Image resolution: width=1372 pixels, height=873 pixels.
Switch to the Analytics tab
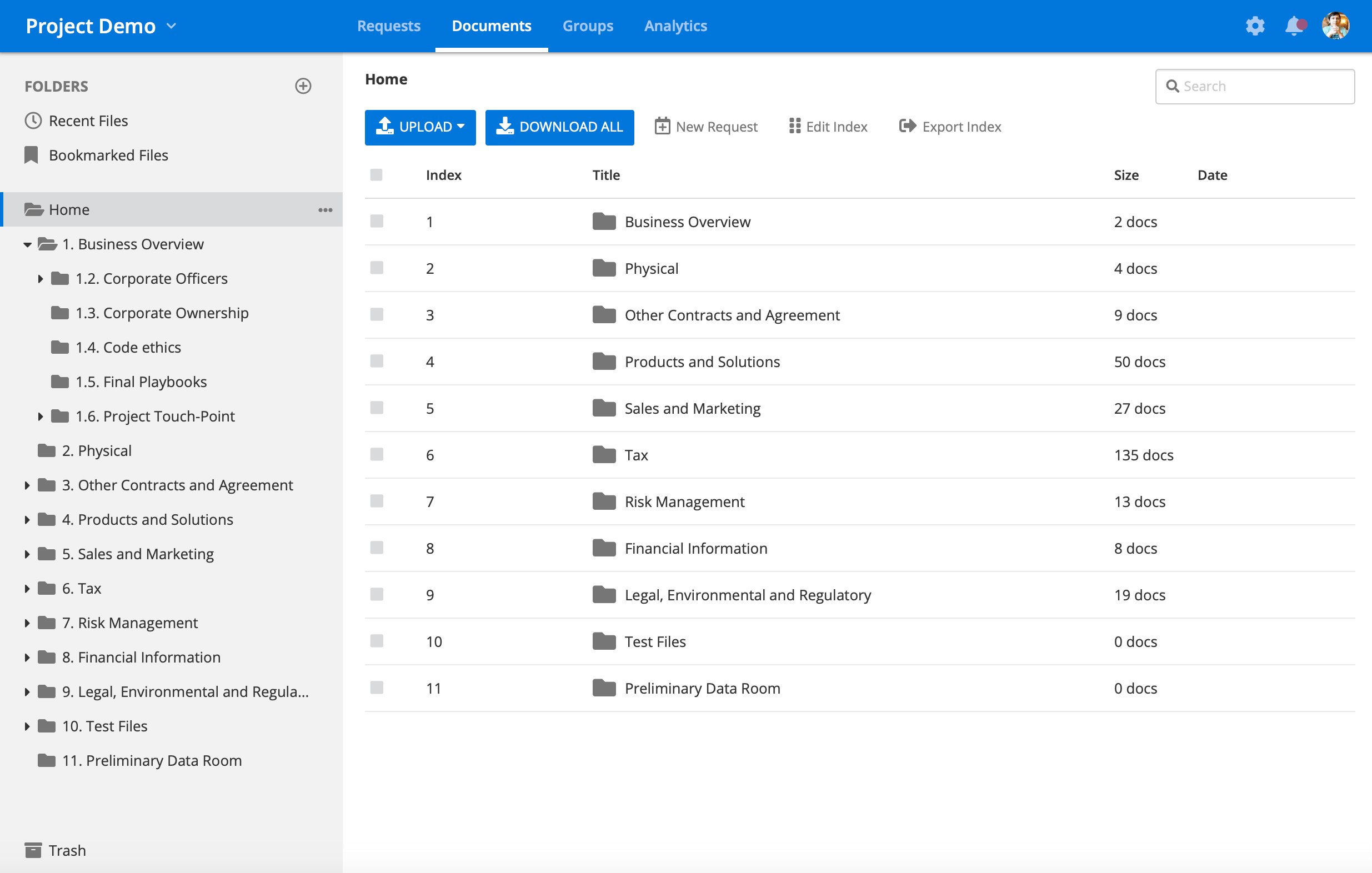pyautogui.click(x=675, y=26)
